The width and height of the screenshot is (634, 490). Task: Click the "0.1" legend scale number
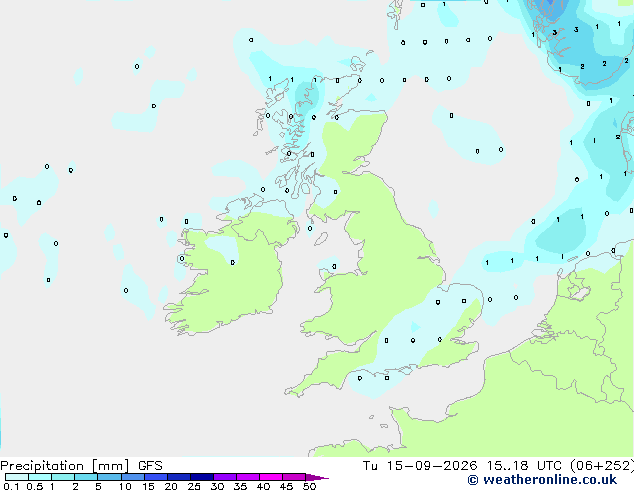coord(11,486)
